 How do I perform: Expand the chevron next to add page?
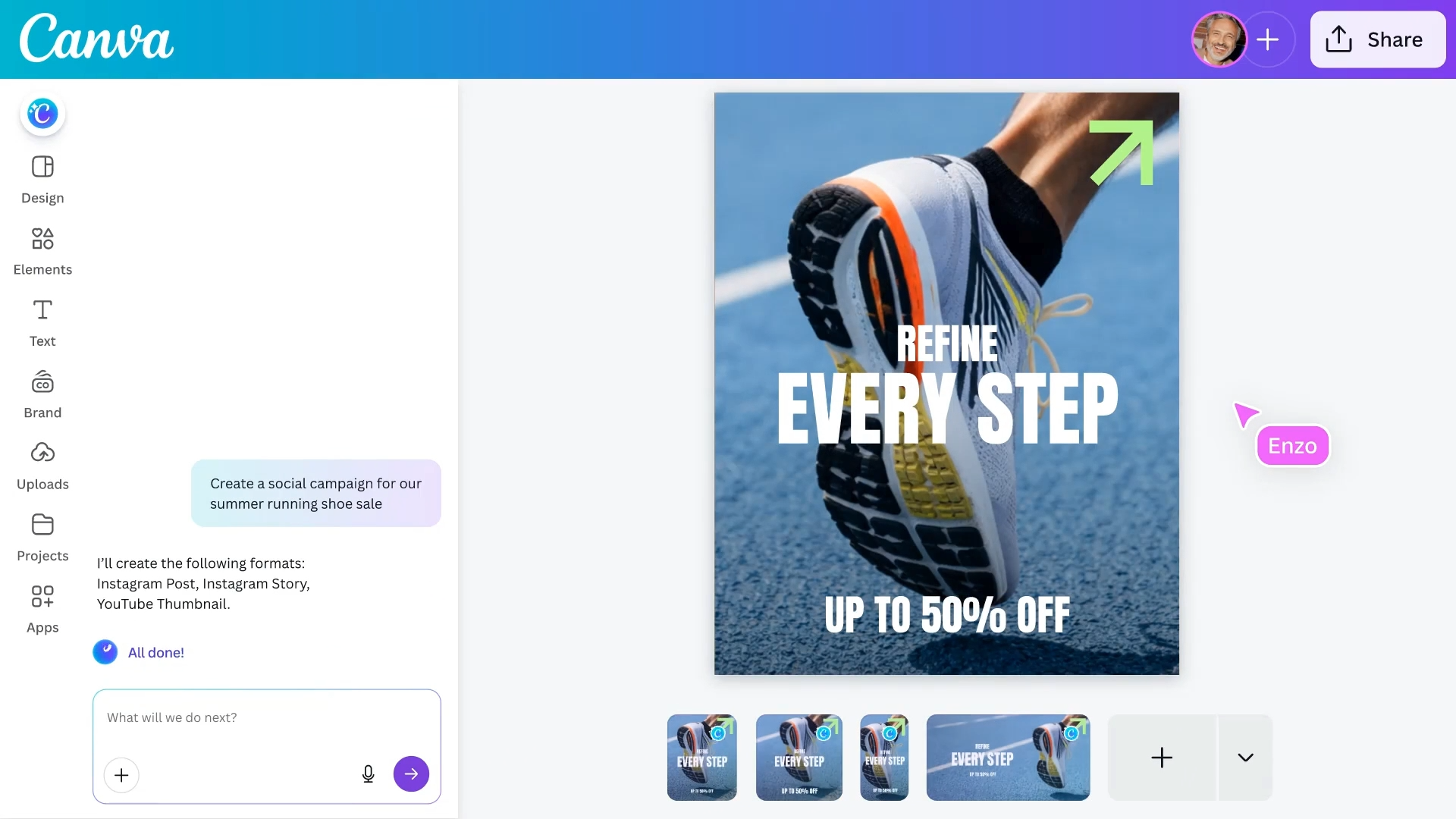click(1245, 758)
